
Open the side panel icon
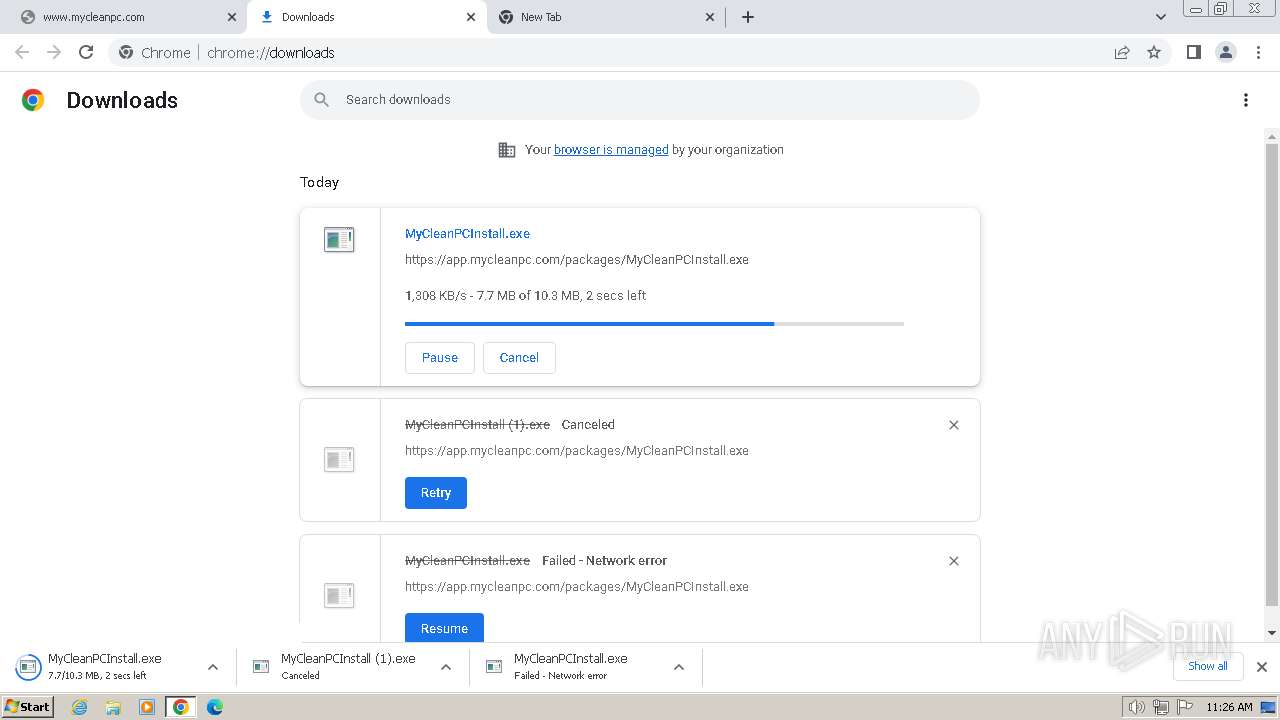1193,52
